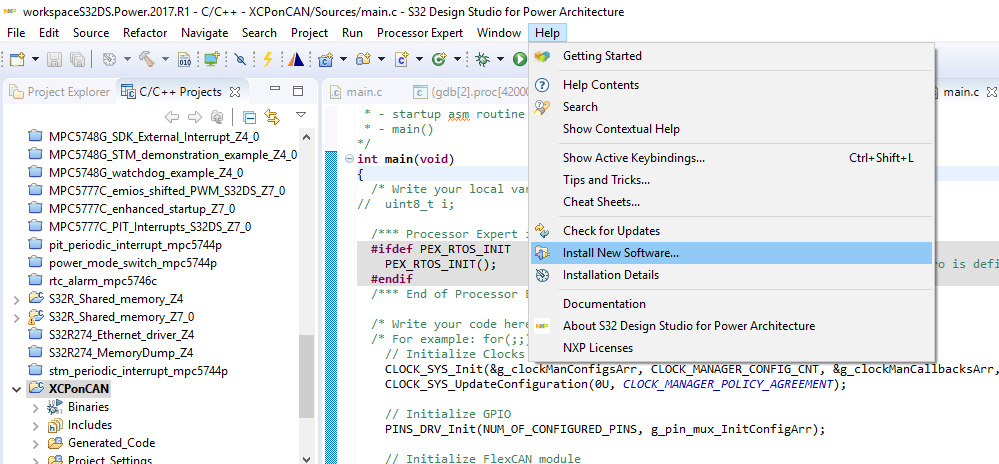This screenshot has width=999, height=464.
Task: Click the yellow lightning flash icon
Action: (268, 59)
